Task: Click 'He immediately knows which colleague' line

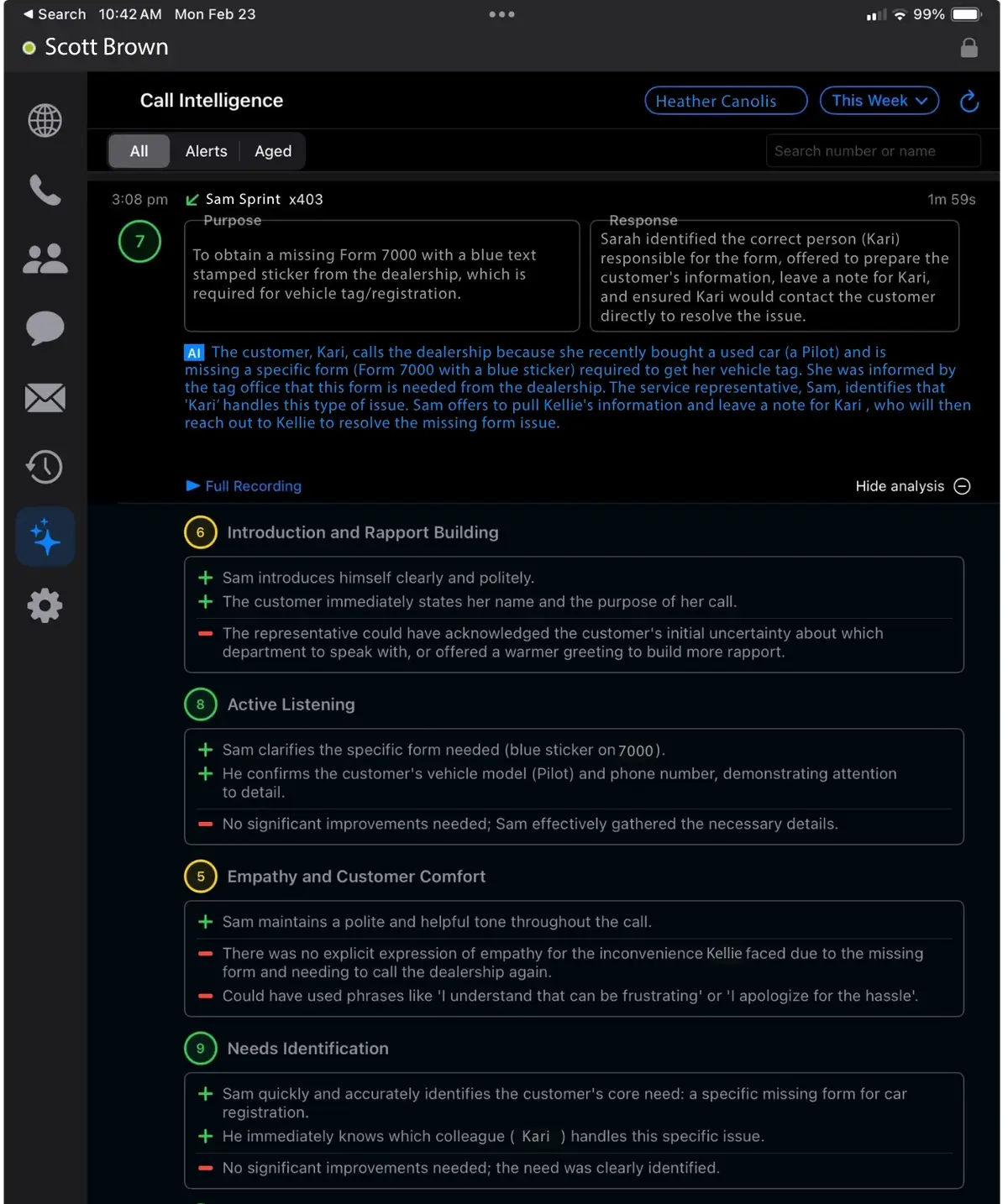Action: point(493,1136)
